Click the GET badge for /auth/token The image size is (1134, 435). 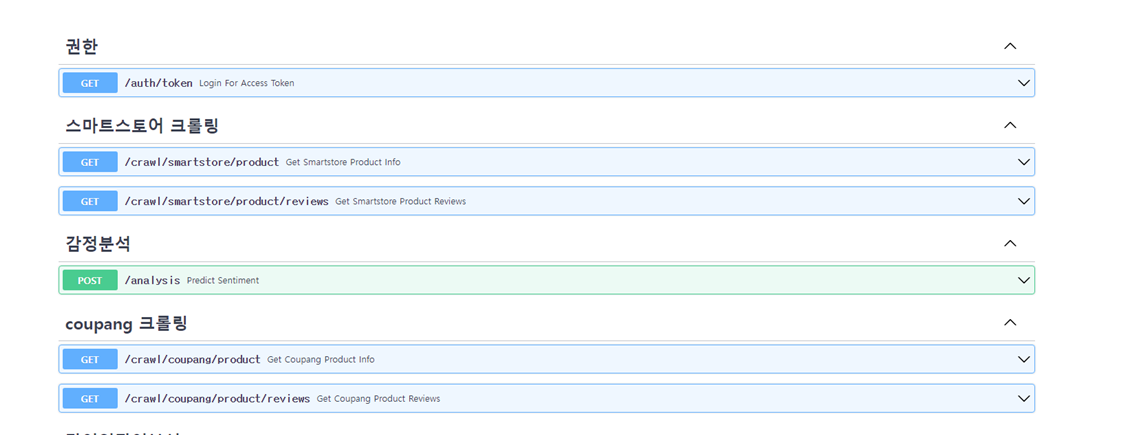click(90, 83)
